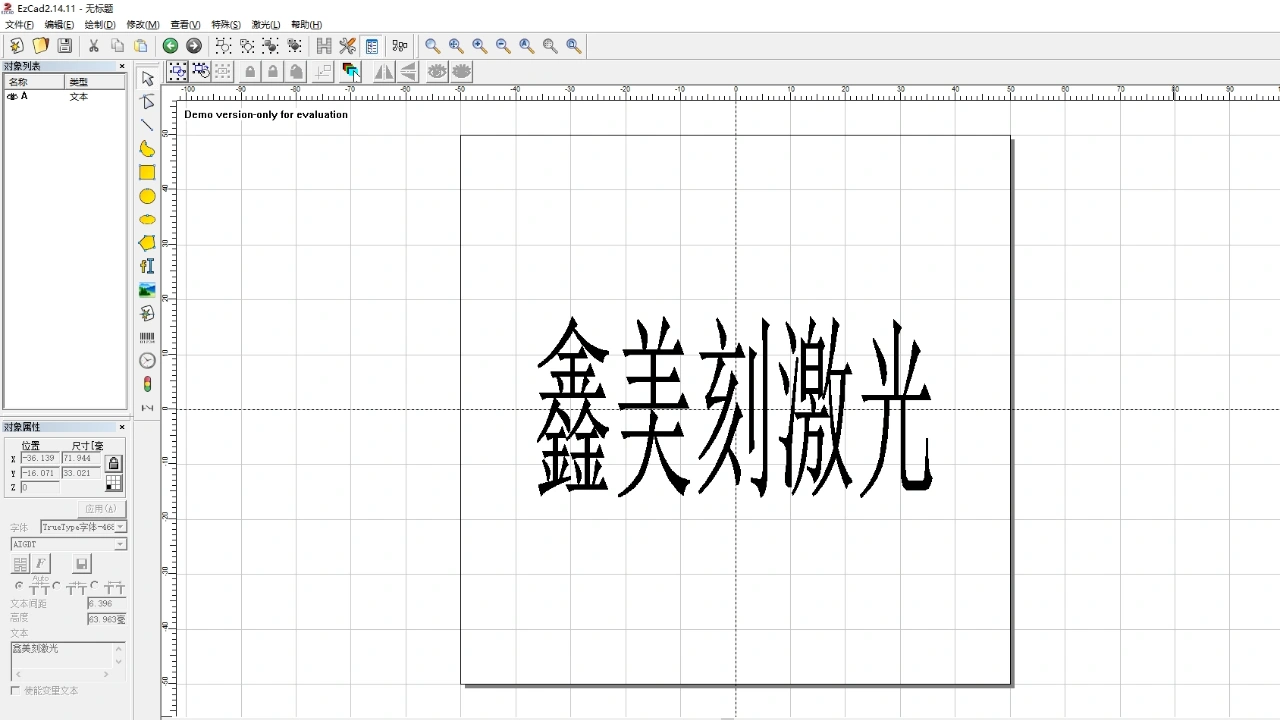
Task: Enable the variable text checkbox
Action: click(x=15, y=690)
